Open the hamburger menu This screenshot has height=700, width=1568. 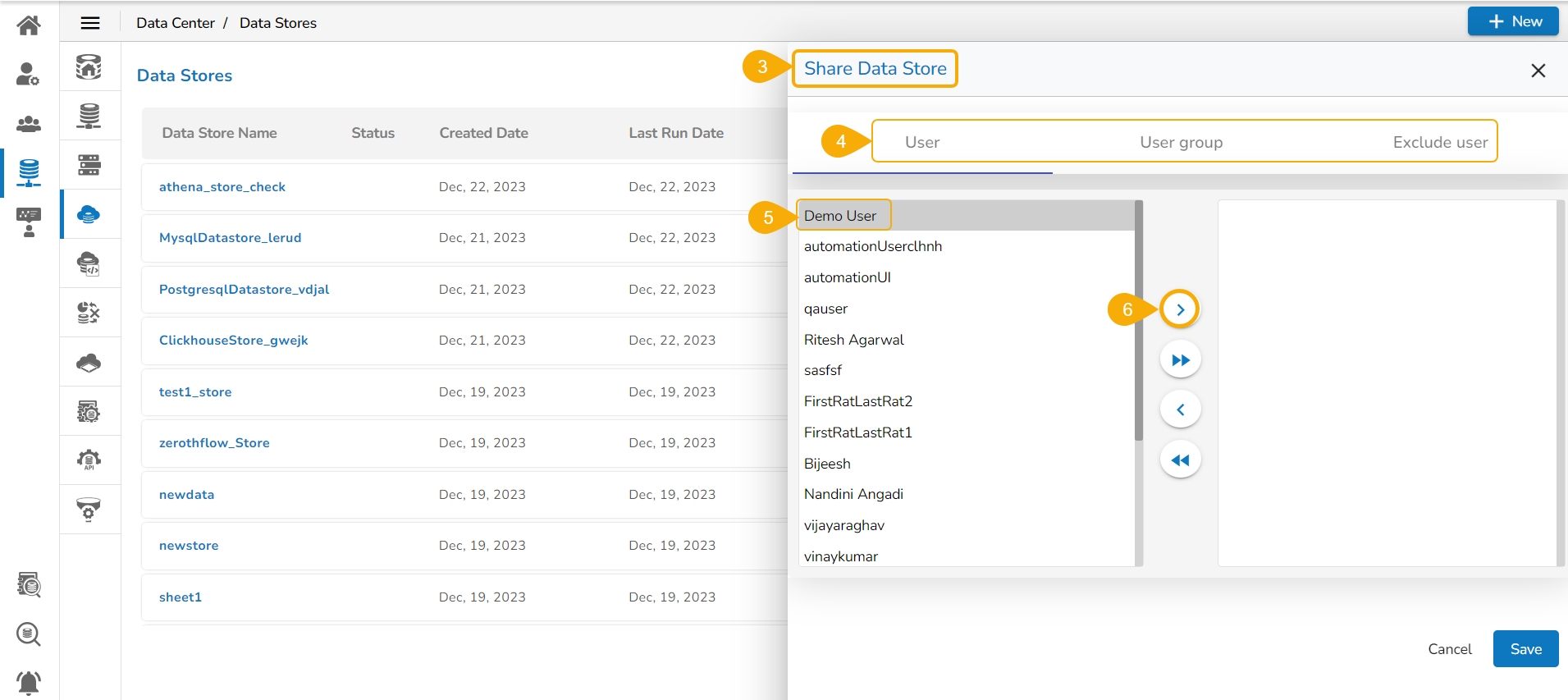[90, 23]
